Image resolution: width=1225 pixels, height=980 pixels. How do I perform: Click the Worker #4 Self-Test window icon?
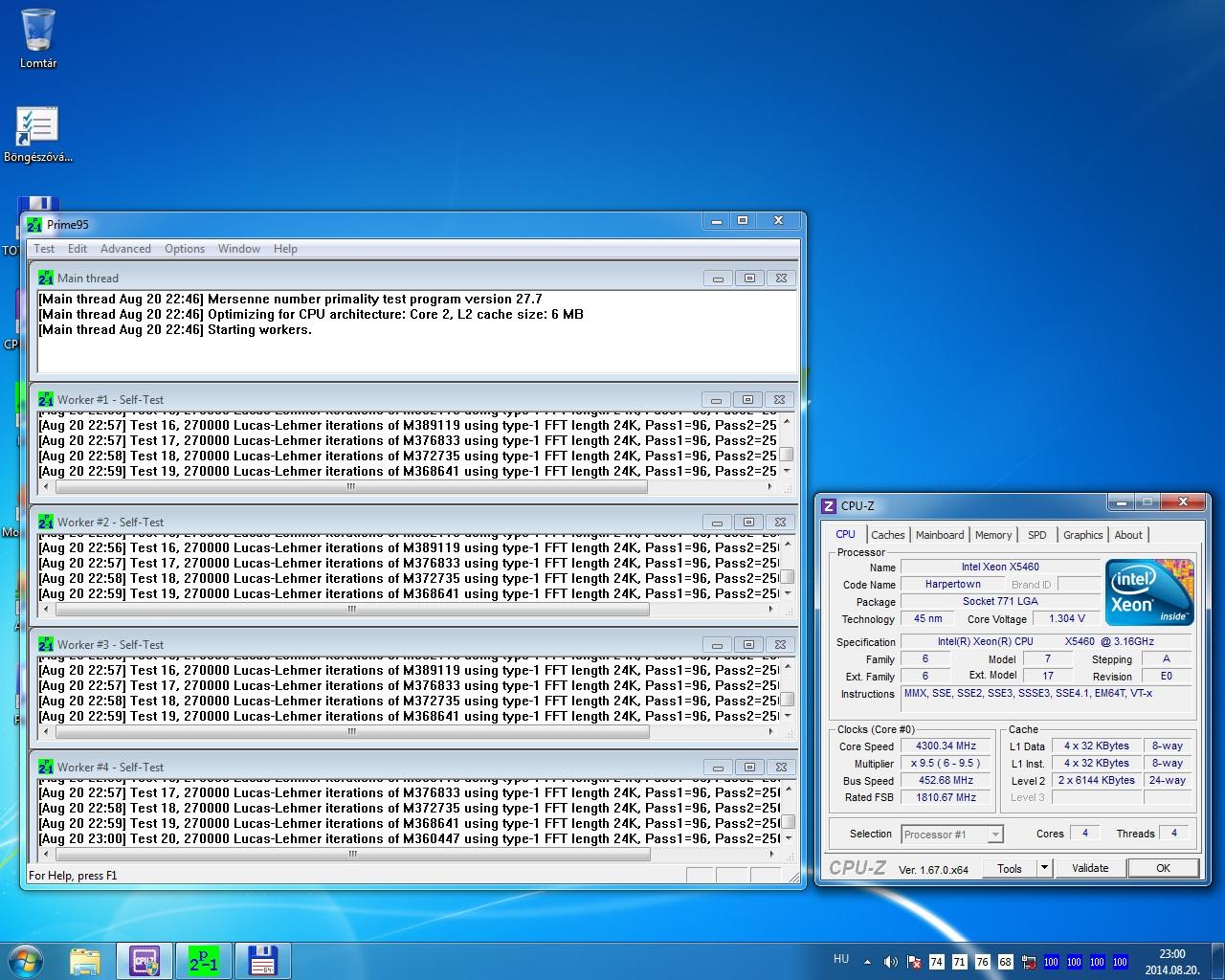point(46,767)
